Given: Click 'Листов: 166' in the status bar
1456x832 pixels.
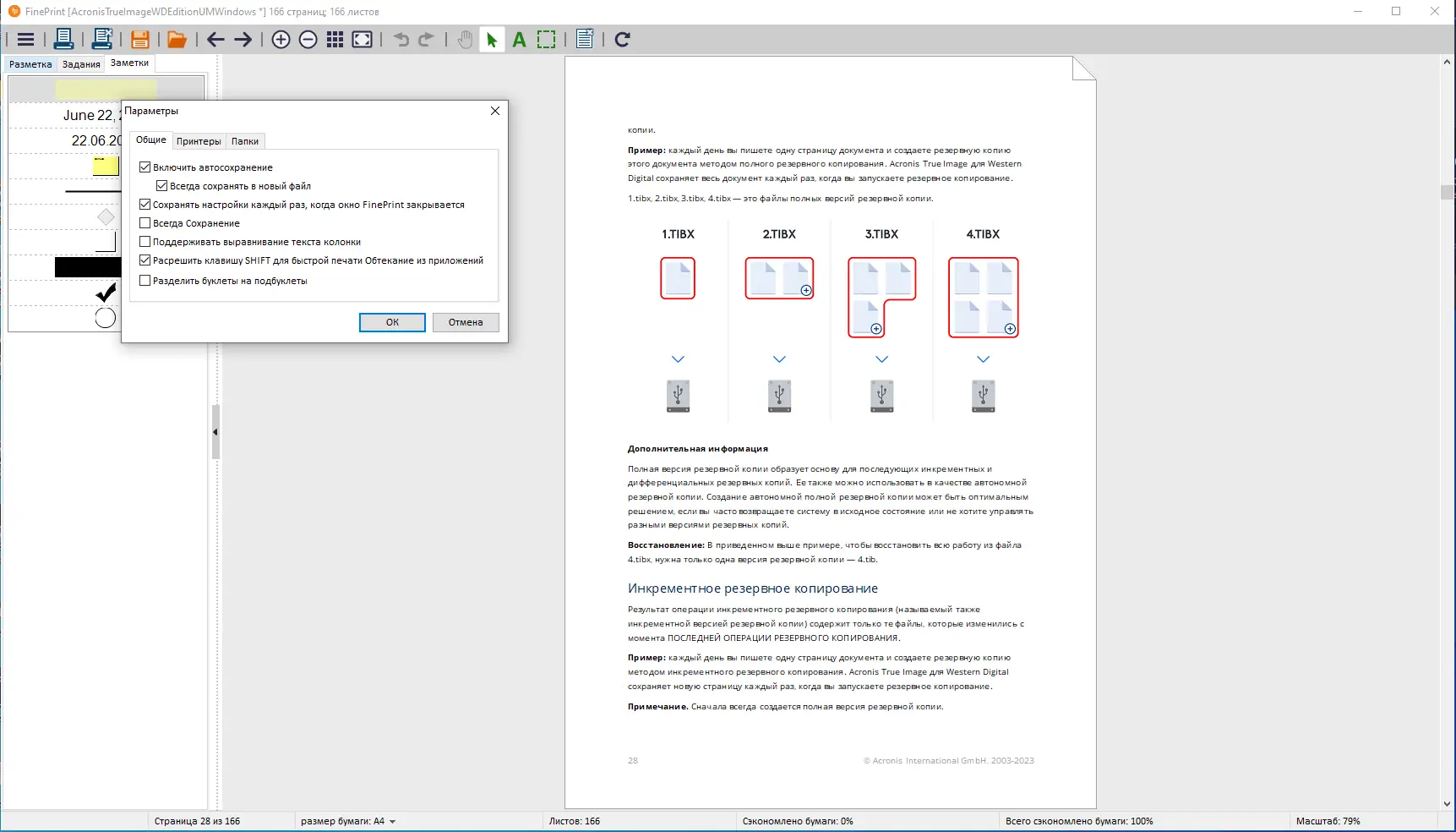Looking at the screenshot, I should click(575, 821).
